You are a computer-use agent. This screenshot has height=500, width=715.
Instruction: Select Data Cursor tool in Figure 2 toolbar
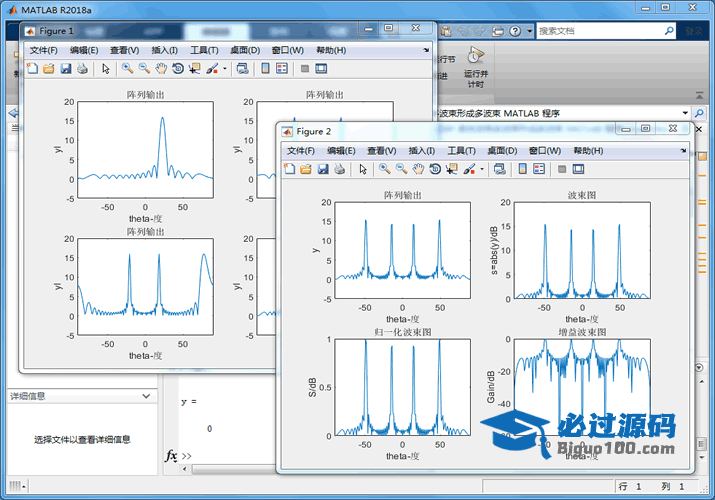click(x=452, y=169)
